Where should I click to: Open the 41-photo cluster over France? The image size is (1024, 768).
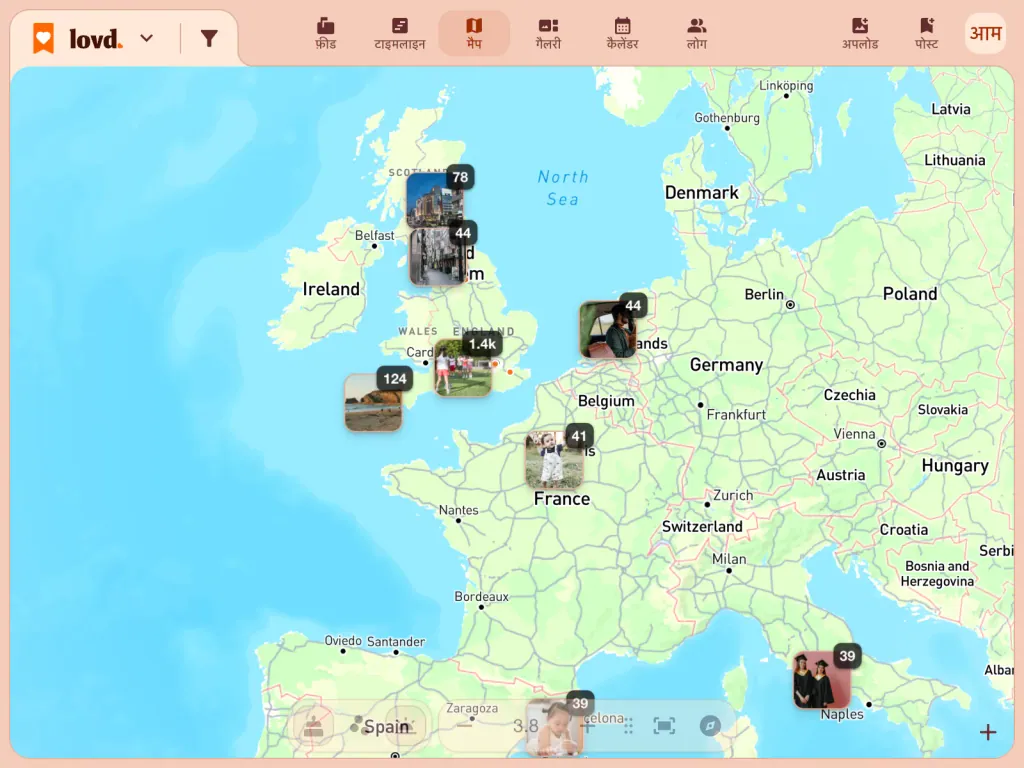click(554, 460)
